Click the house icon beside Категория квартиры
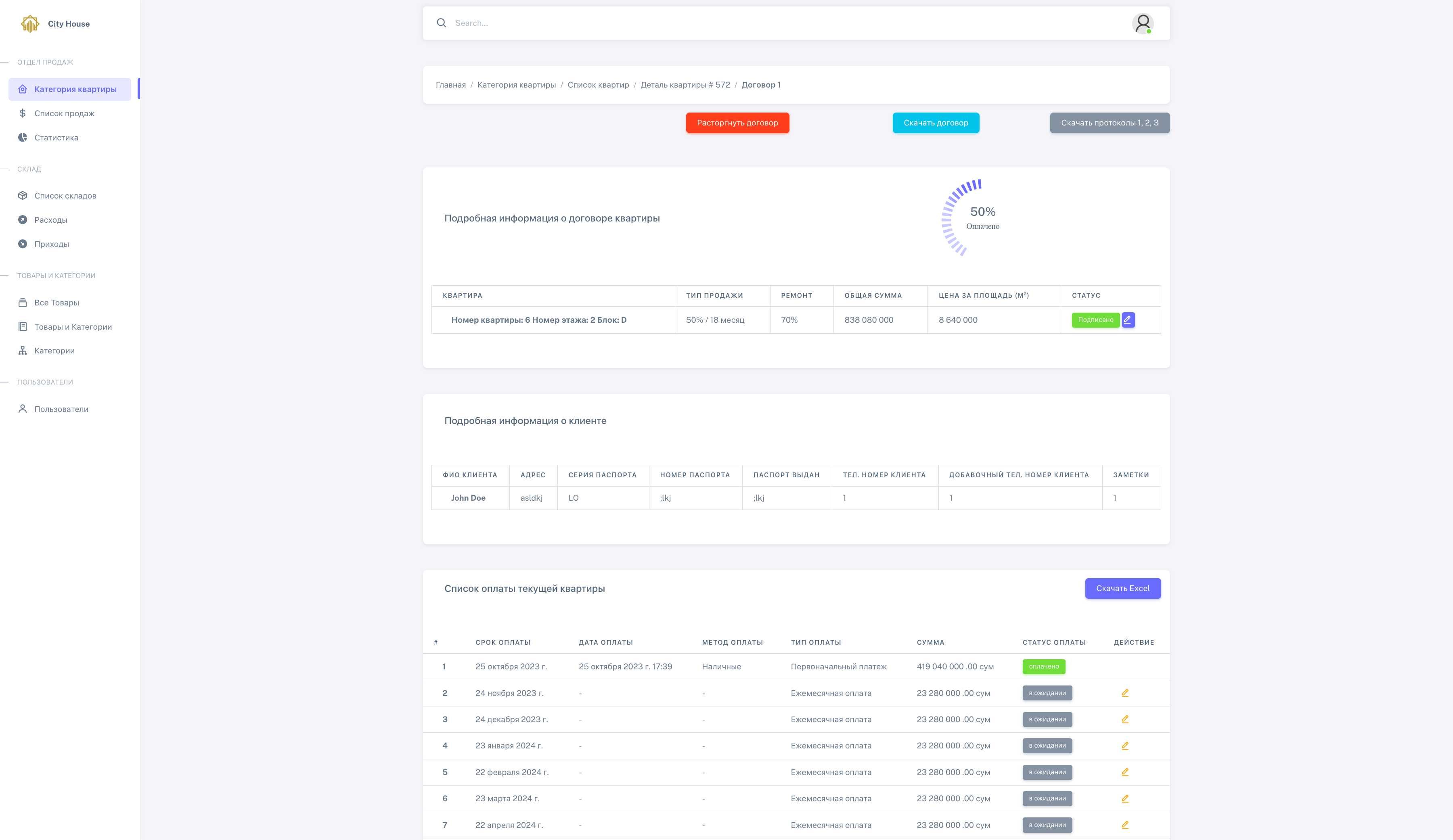Screen dimensions: 1453x840 (23, 89)
